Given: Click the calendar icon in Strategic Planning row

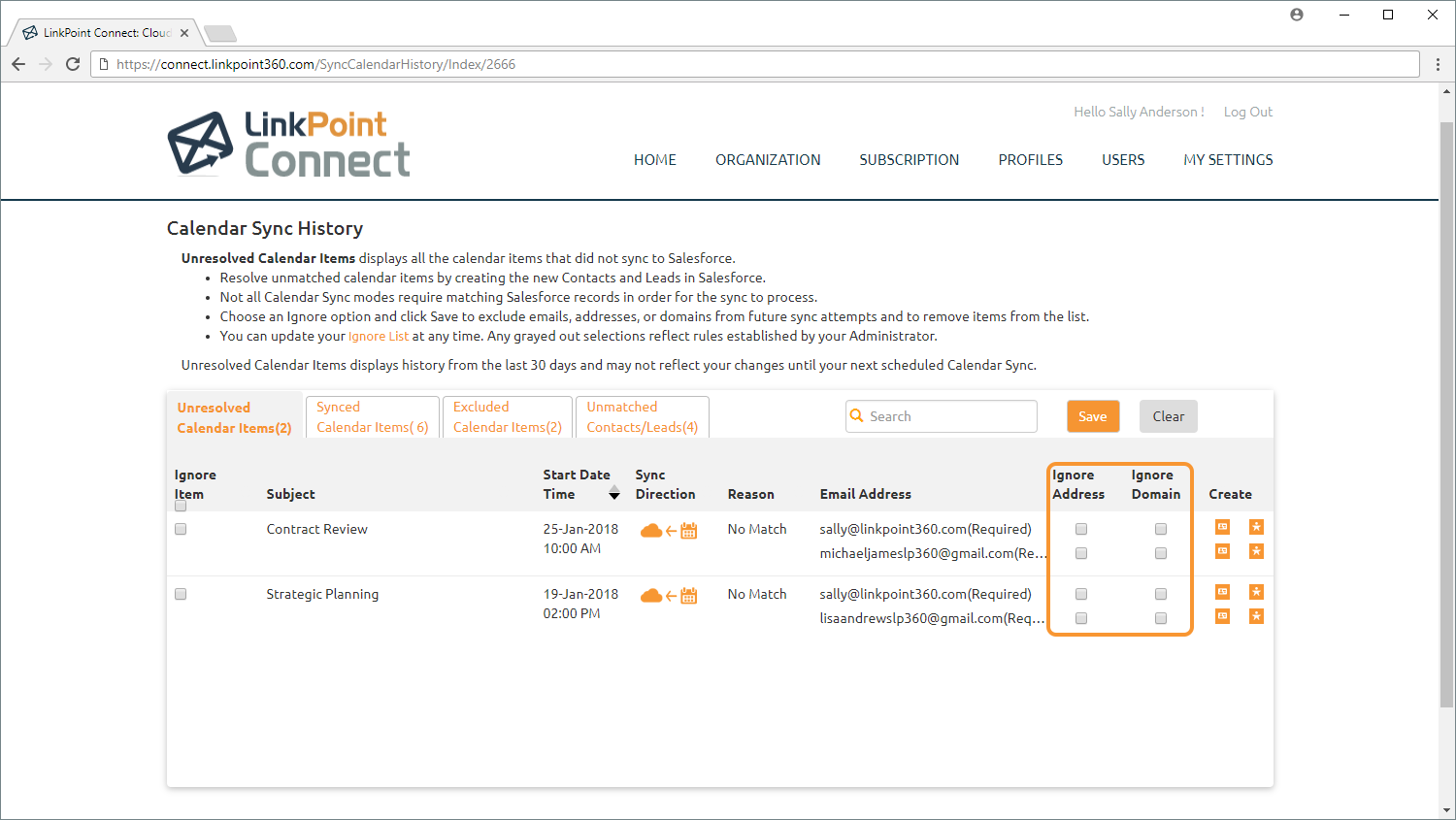Looking at the screenshot, I should [x=689, y=596].
